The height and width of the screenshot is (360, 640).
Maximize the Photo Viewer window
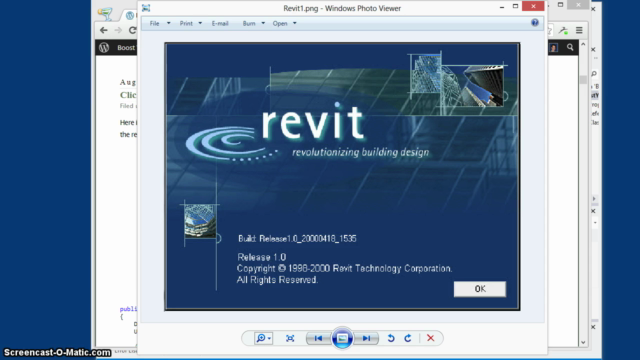(515, 7)
